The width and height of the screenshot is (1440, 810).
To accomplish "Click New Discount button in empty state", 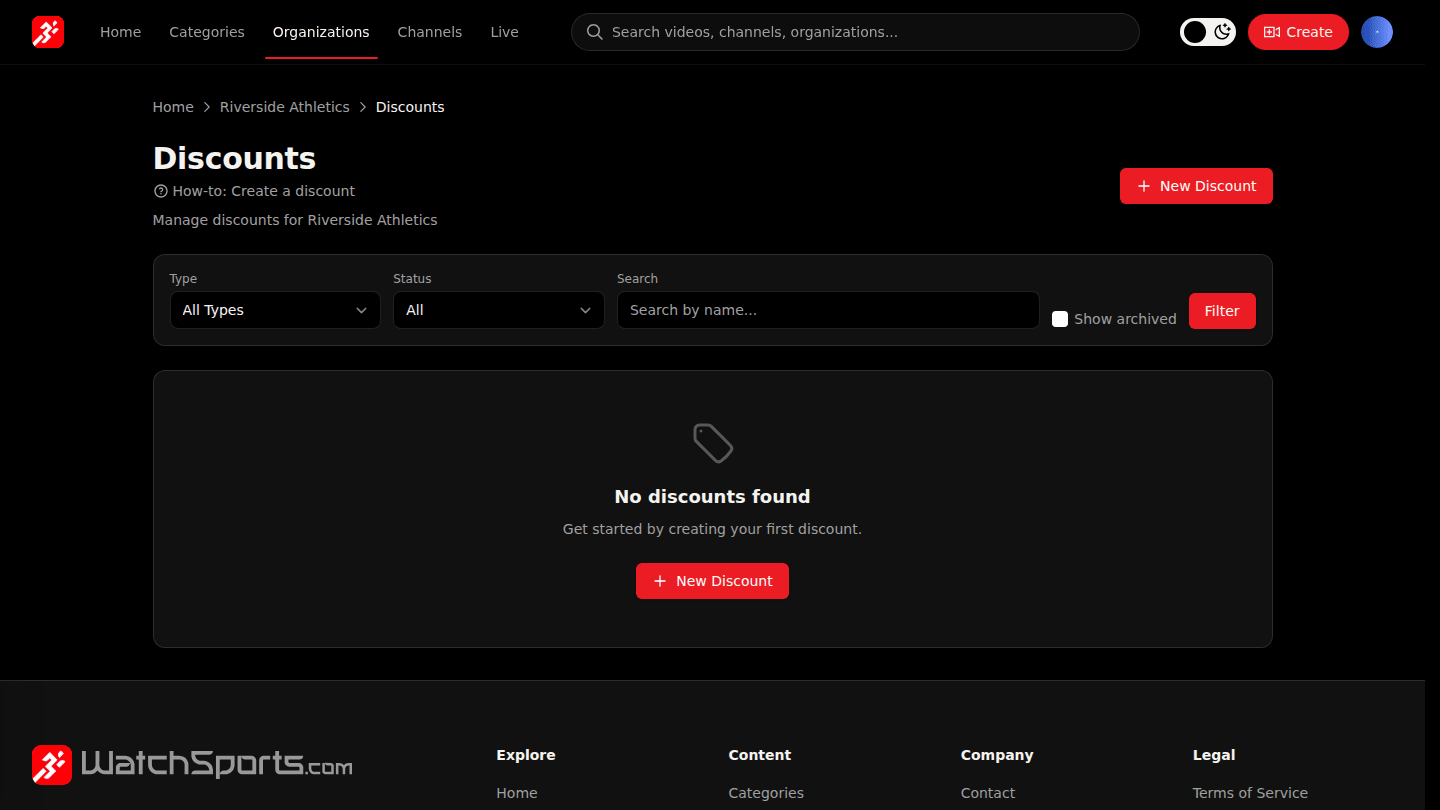I will coord(712,581).
